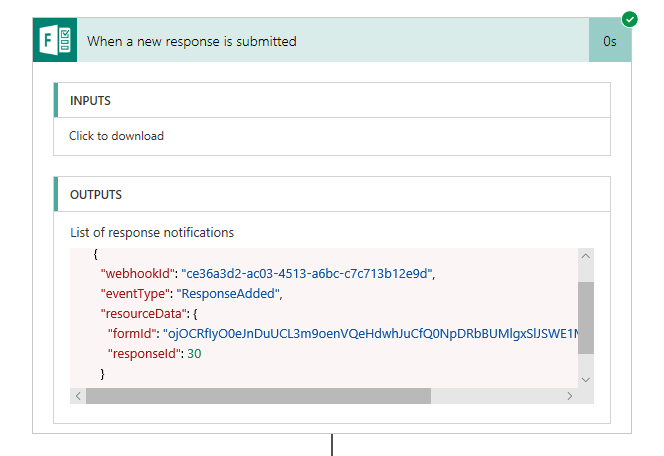Click the horizontal scrollbar thumb in outputs
The image size is (664, 456).
click(x=258, y=396)
